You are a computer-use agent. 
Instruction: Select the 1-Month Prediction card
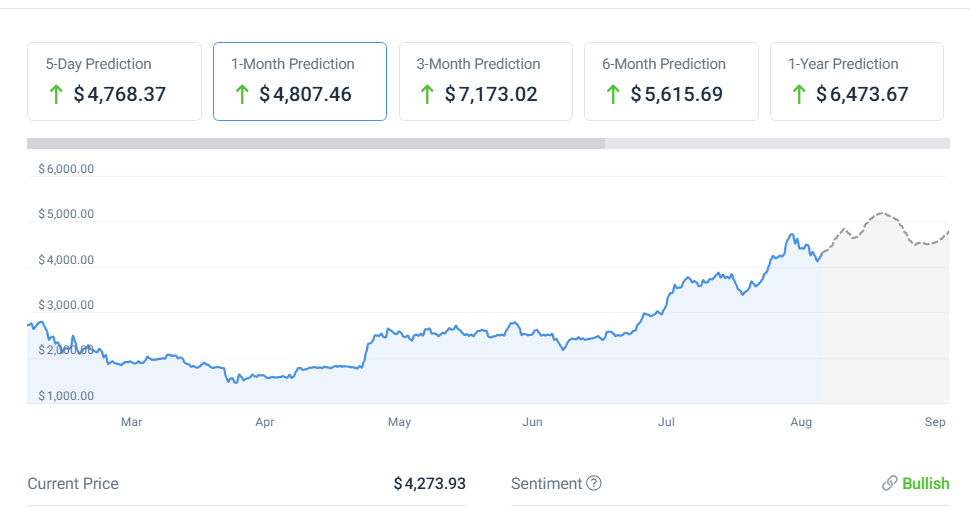pyautogui.click(x=300, y=81)
